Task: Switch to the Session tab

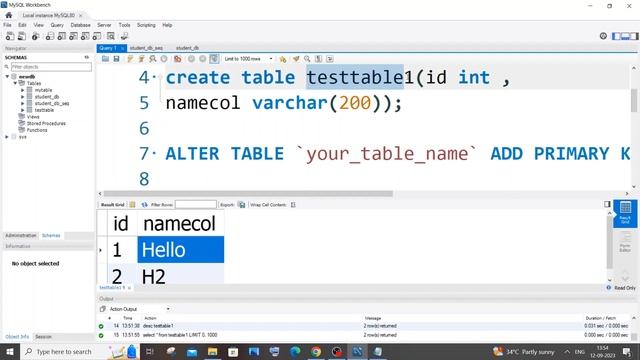Action: (x=43, y=337)
